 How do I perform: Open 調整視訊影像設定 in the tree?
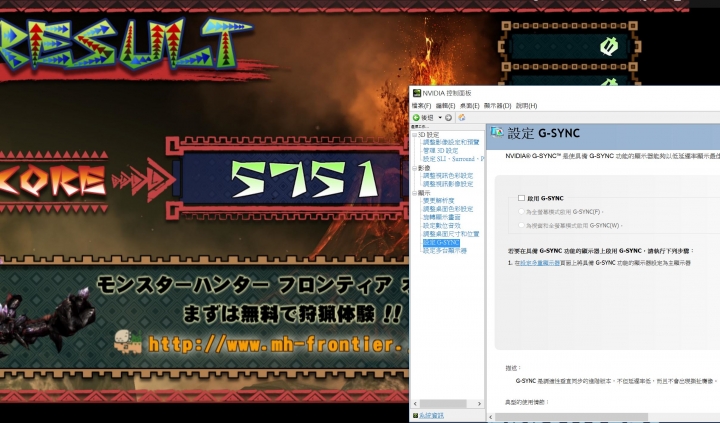click(x=448, y=184)
